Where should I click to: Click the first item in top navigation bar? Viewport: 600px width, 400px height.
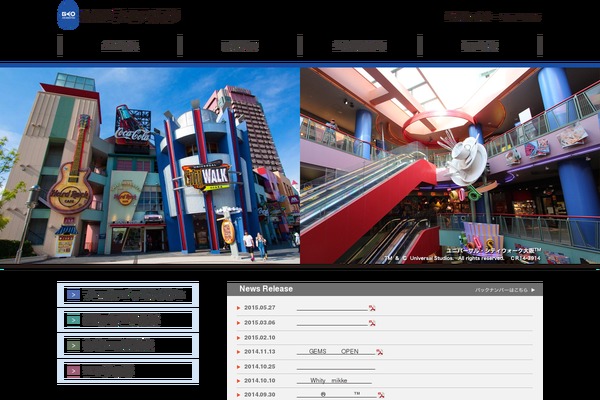[120, 46]
